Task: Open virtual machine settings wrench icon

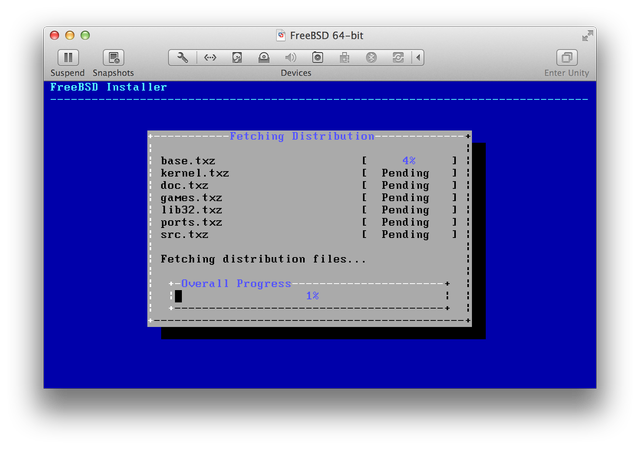Action: click(182, 58)
